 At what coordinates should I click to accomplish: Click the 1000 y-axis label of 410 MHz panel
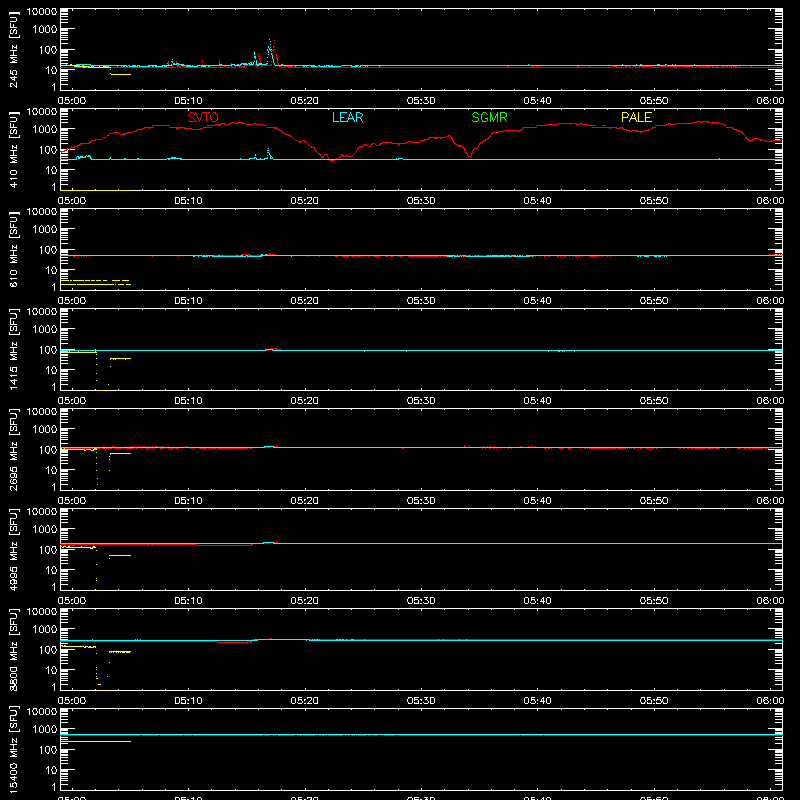pyautogui.click(x=44, y=130)
